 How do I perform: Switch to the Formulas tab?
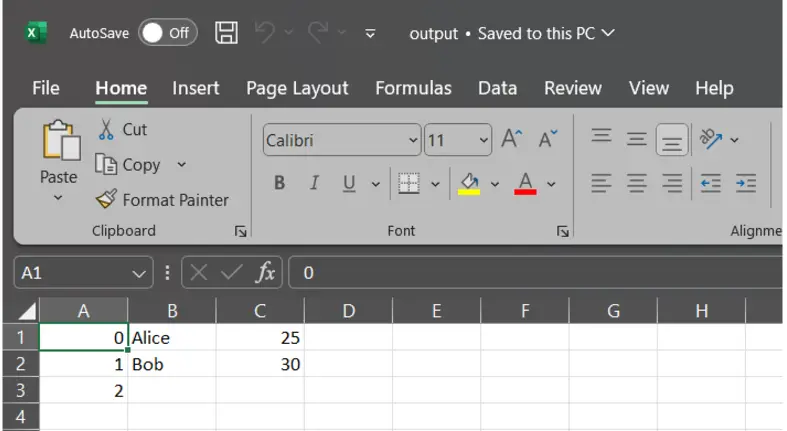click(414, 88)
